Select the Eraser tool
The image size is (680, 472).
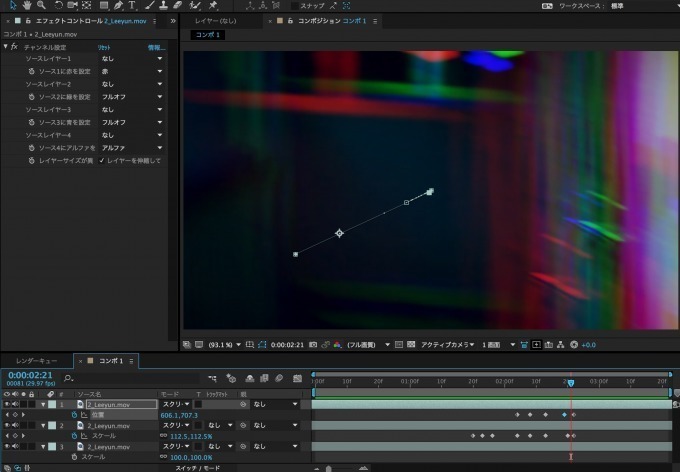click(177, 5)
